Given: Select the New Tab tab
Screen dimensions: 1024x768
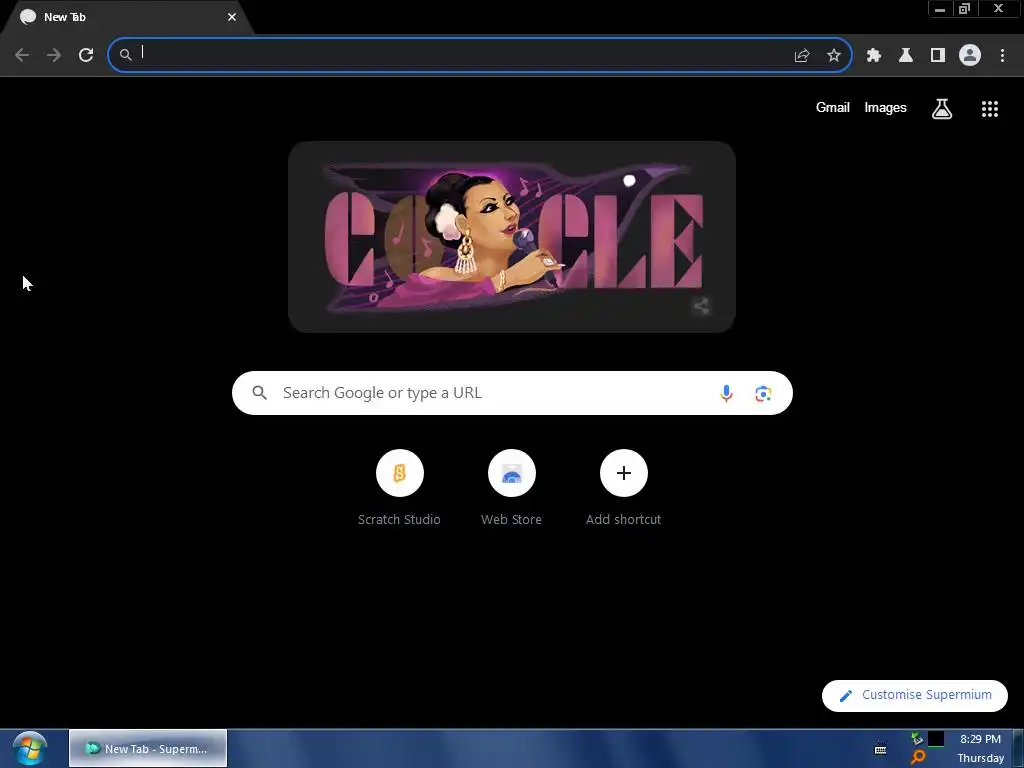Looking at the screenshot, I should (127, 18).
